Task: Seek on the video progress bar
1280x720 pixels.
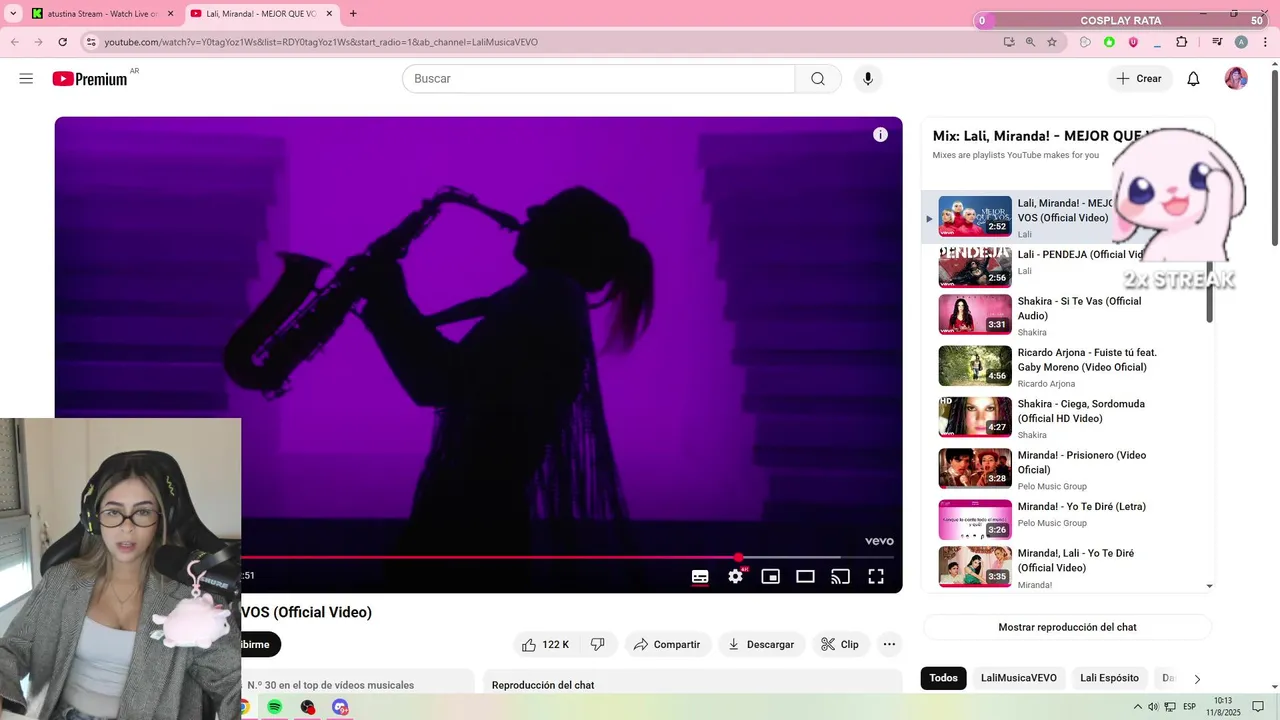Action: point(567,557)
